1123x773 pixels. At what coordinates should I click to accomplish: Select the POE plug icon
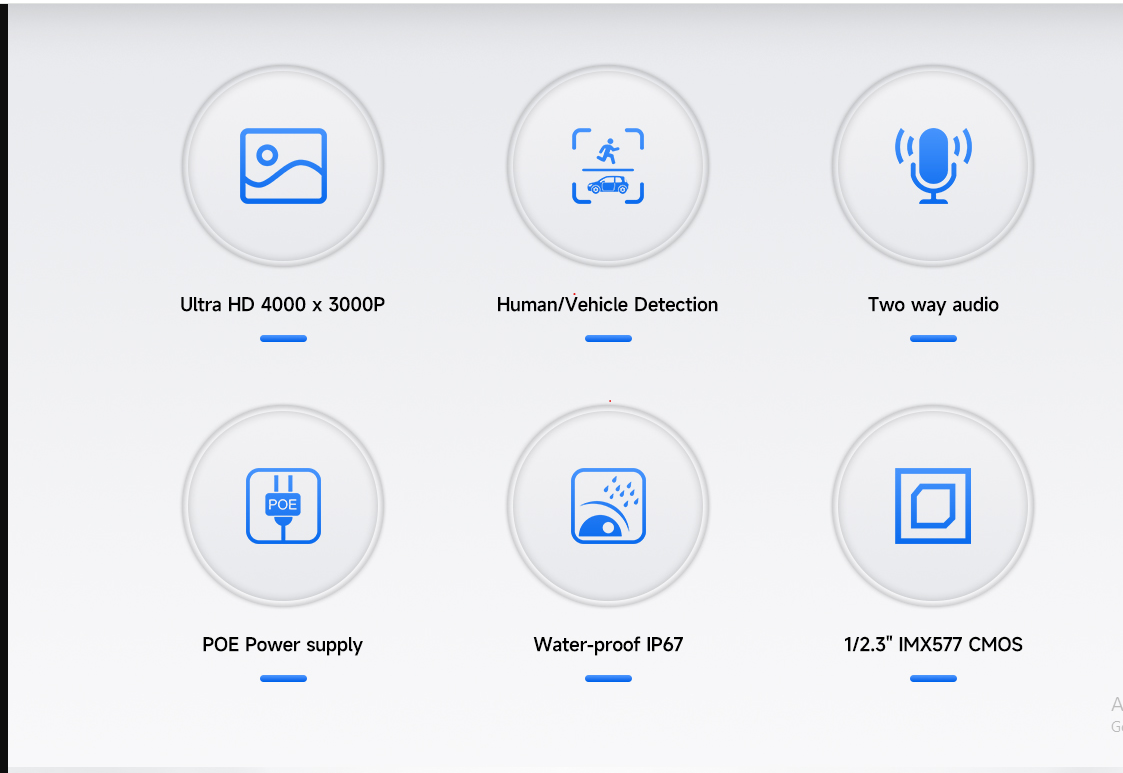click(x=284, y=506)
